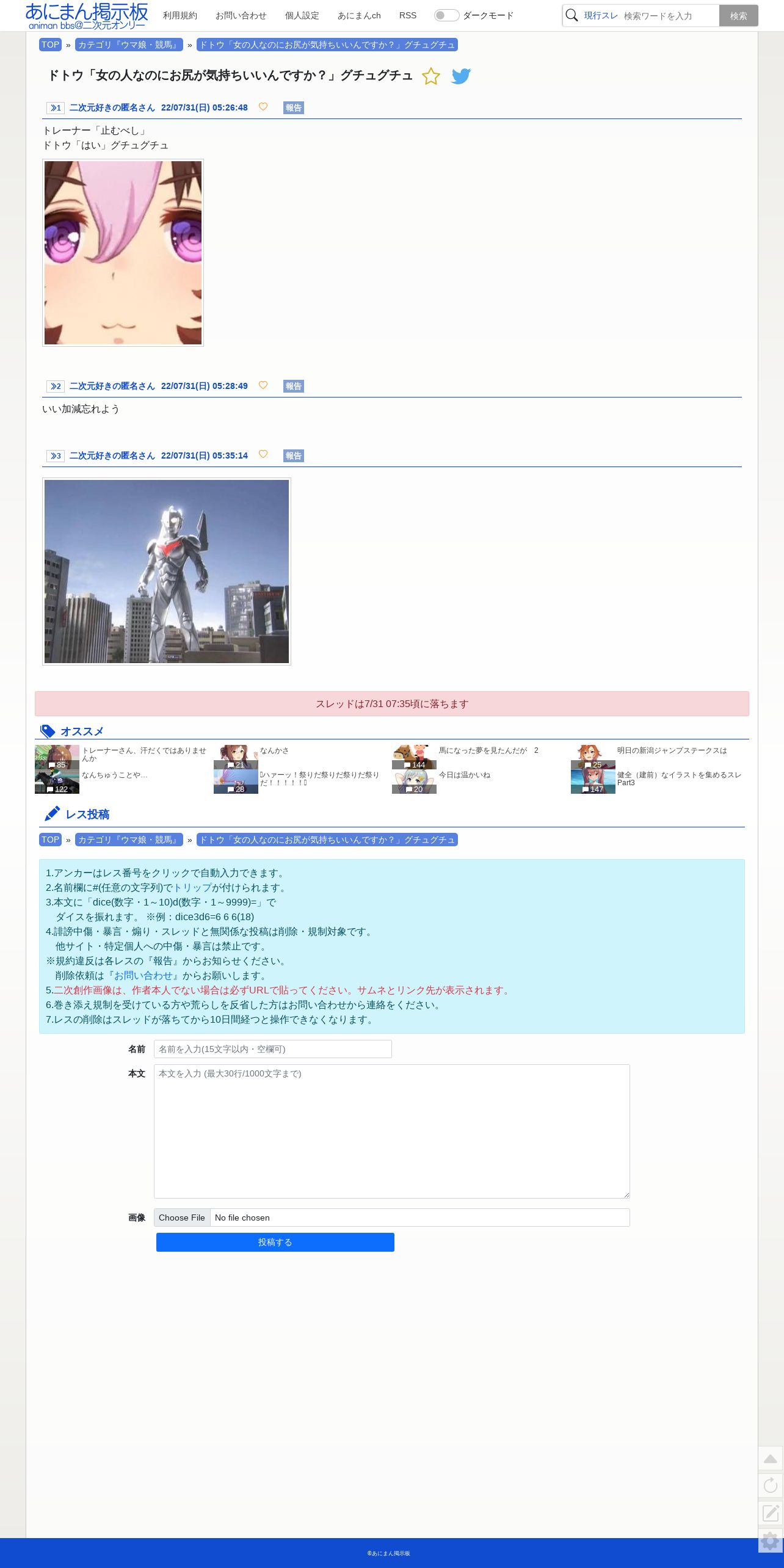This screenshot has width=784, height=1568.
Task: Click the お問い合わせ link in posting rules
Action: (x=143, y=976)
